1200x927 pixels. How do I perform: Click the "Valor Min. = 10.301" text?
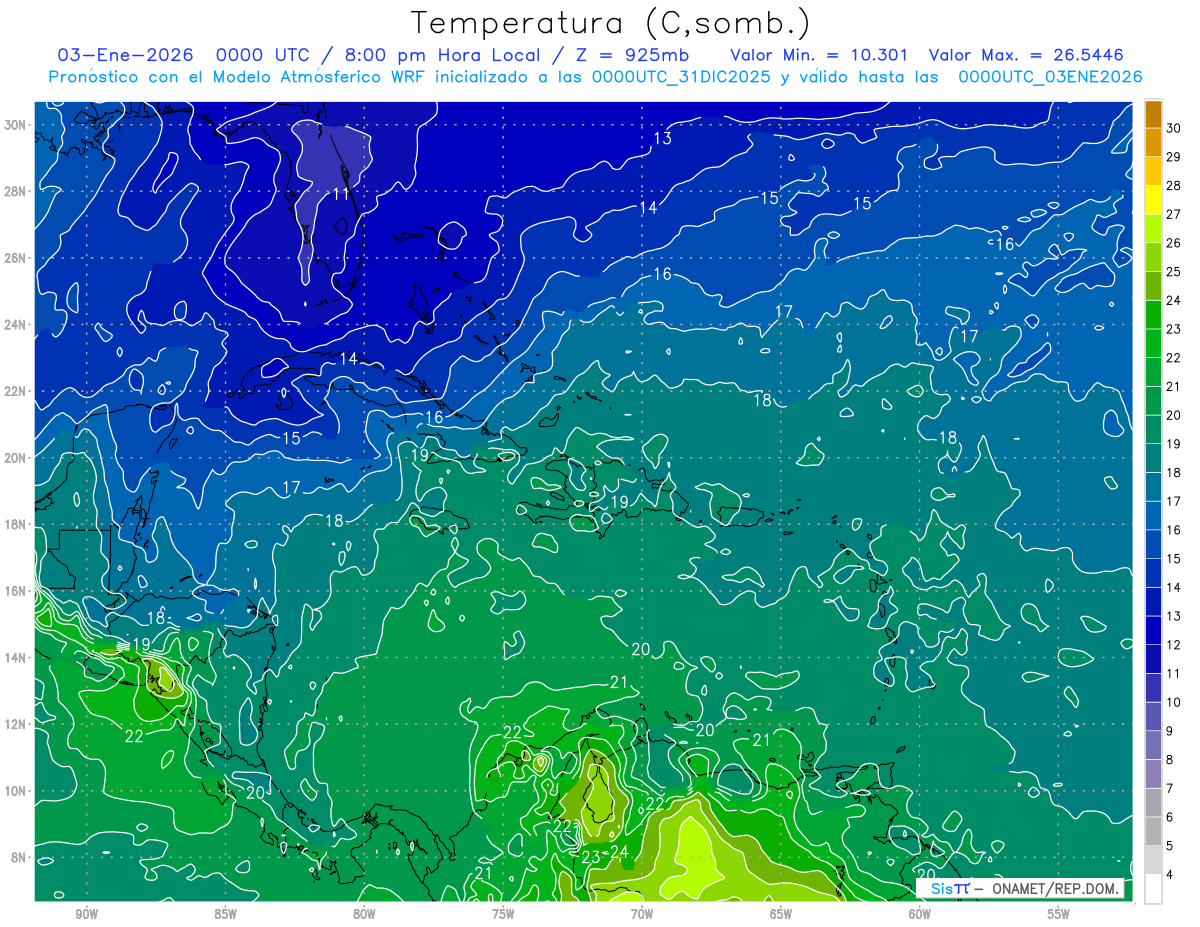click(821, 55)
